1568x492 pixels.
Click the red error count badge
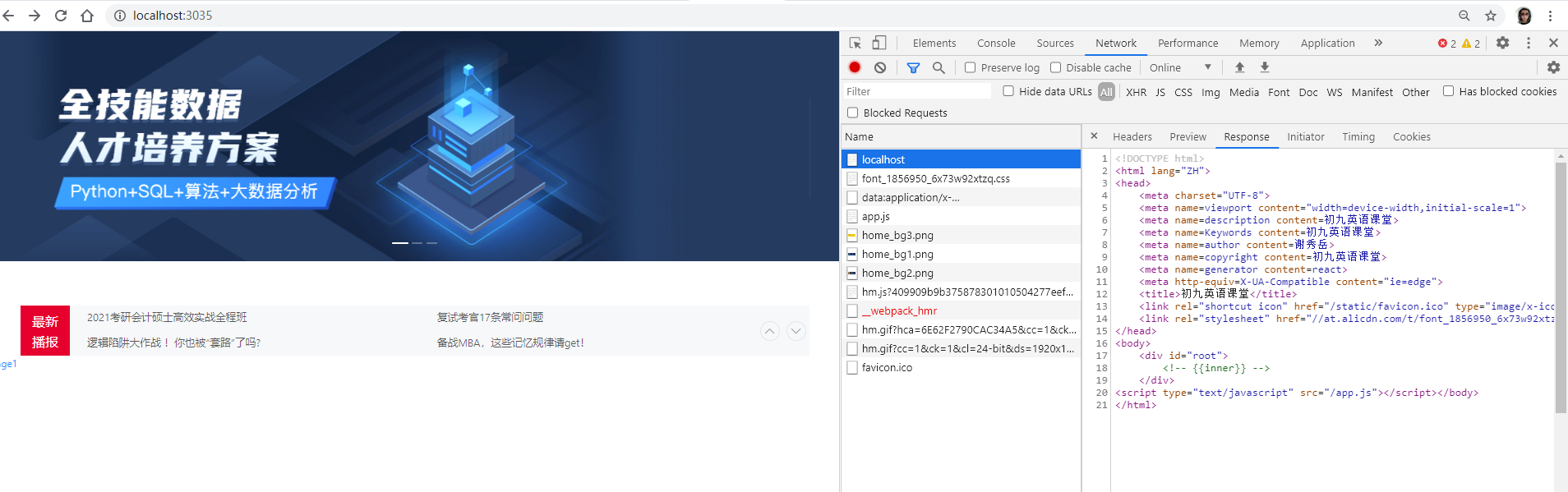point(1447,44)
